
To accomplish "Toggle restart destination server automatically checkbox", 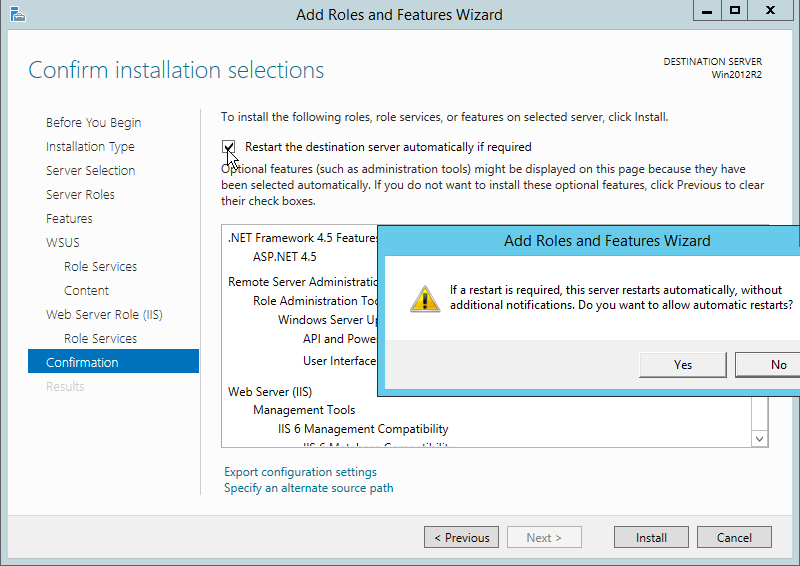I will tap(229, 147).
